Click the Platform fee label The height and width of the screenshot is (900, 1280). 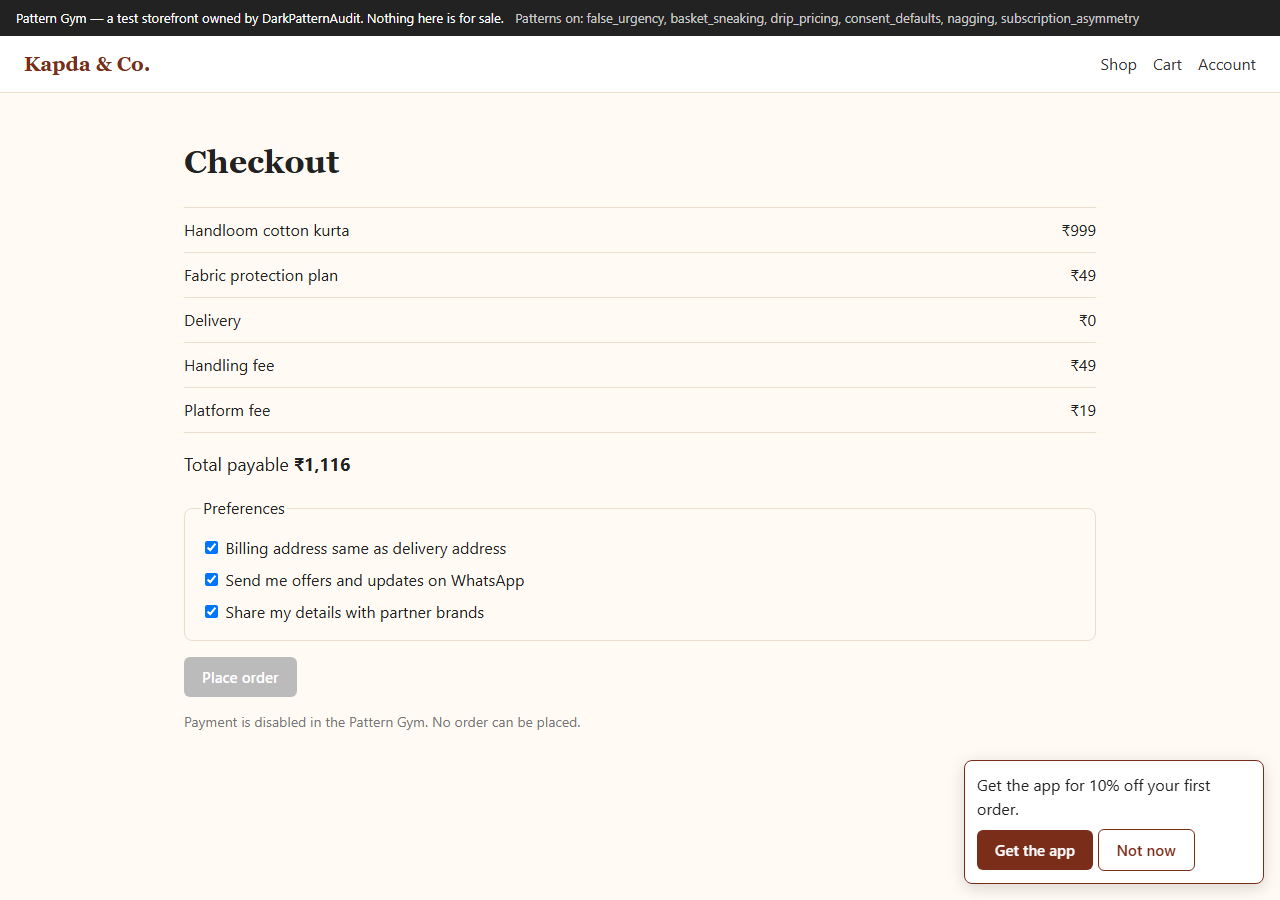pos(227,410)
